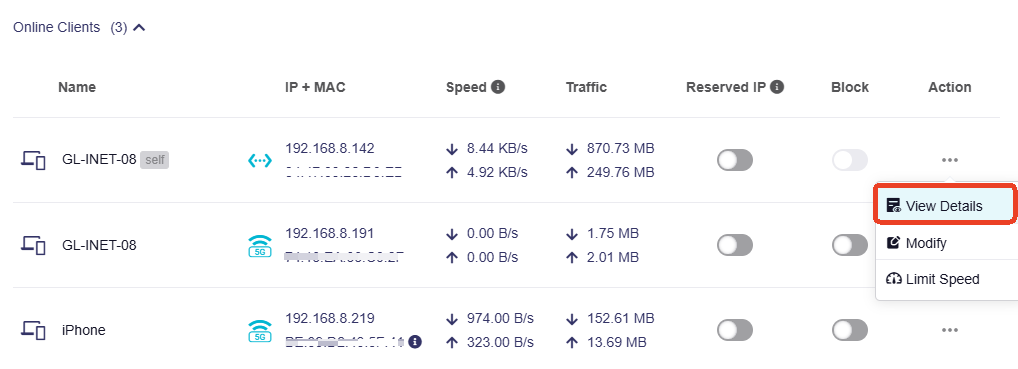Toggle Block switch for 192.168.8.191 client
Screen dimensions: 1018x369
coord(850,245)
